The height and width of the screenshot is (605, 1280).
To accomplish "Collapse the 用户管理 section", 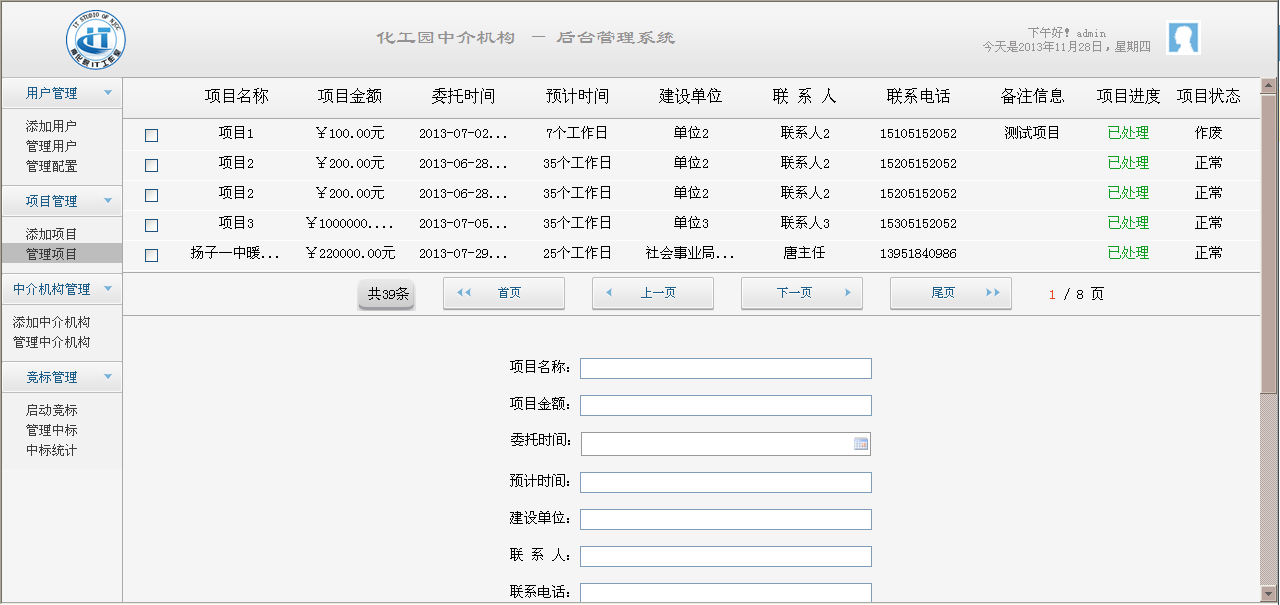I will (108, 93).
